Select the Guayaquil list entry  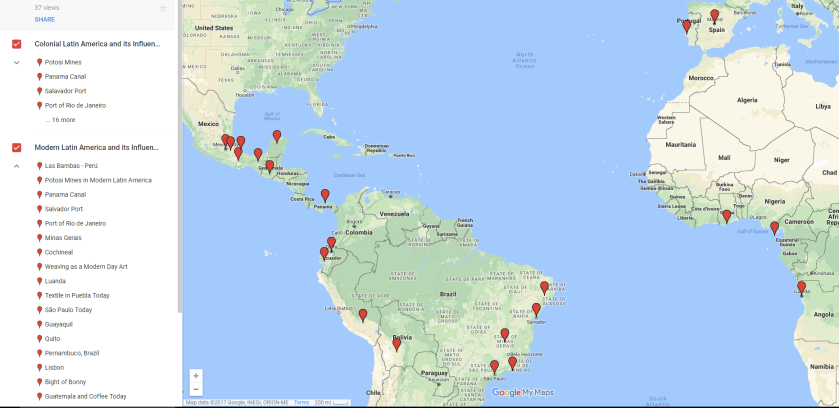(x=59, y=325)
